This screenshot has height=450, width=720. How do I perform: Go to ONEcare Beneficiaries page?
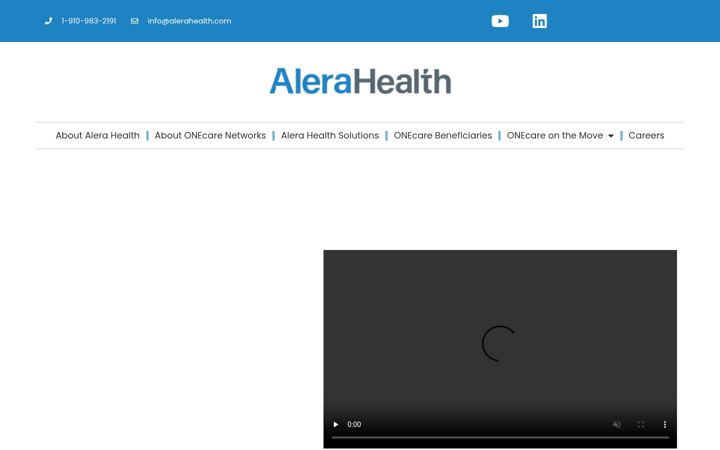[x=443, y=135]
